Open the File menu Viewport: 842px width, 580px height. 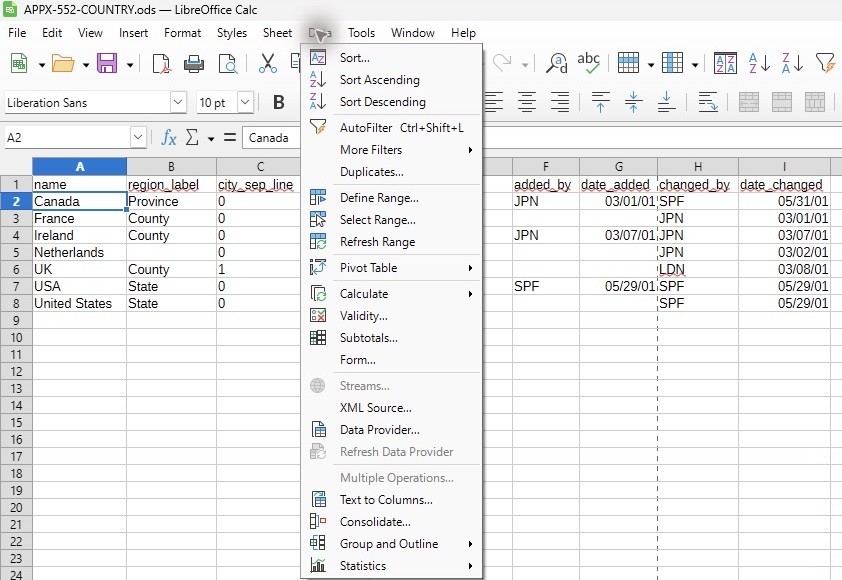click(x=17, y=33)
